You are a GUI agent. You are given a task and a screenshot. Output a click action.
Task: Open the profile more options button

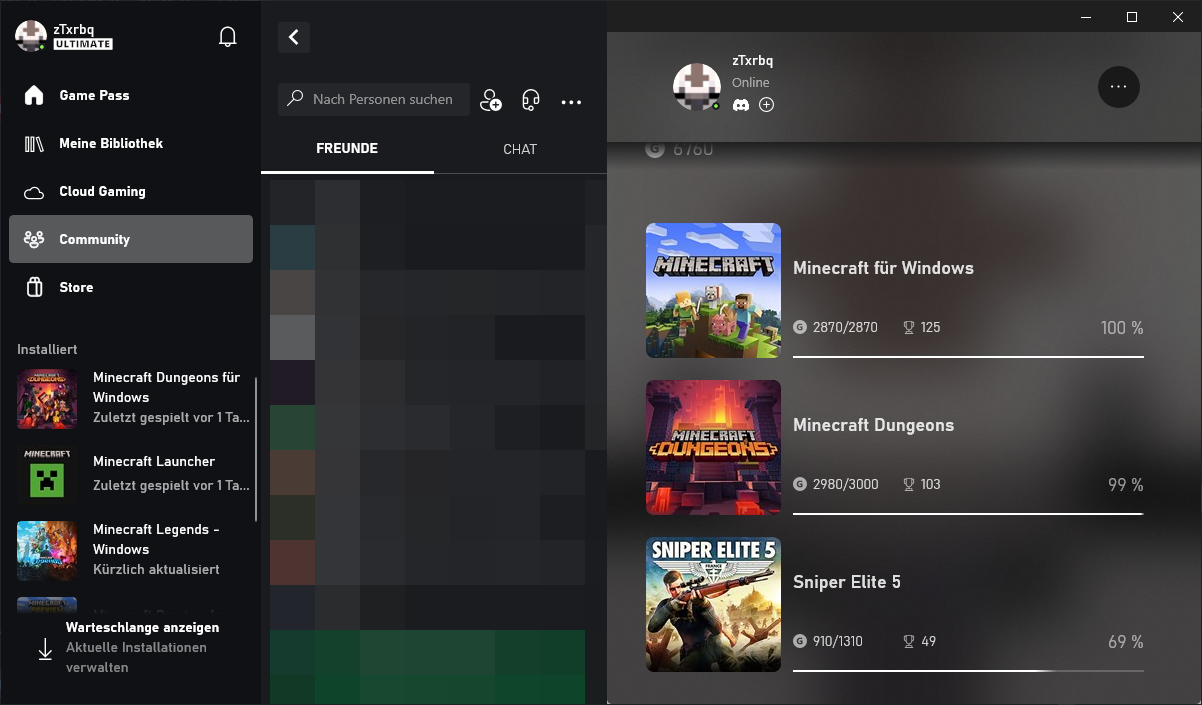[x=1119, y=87]
